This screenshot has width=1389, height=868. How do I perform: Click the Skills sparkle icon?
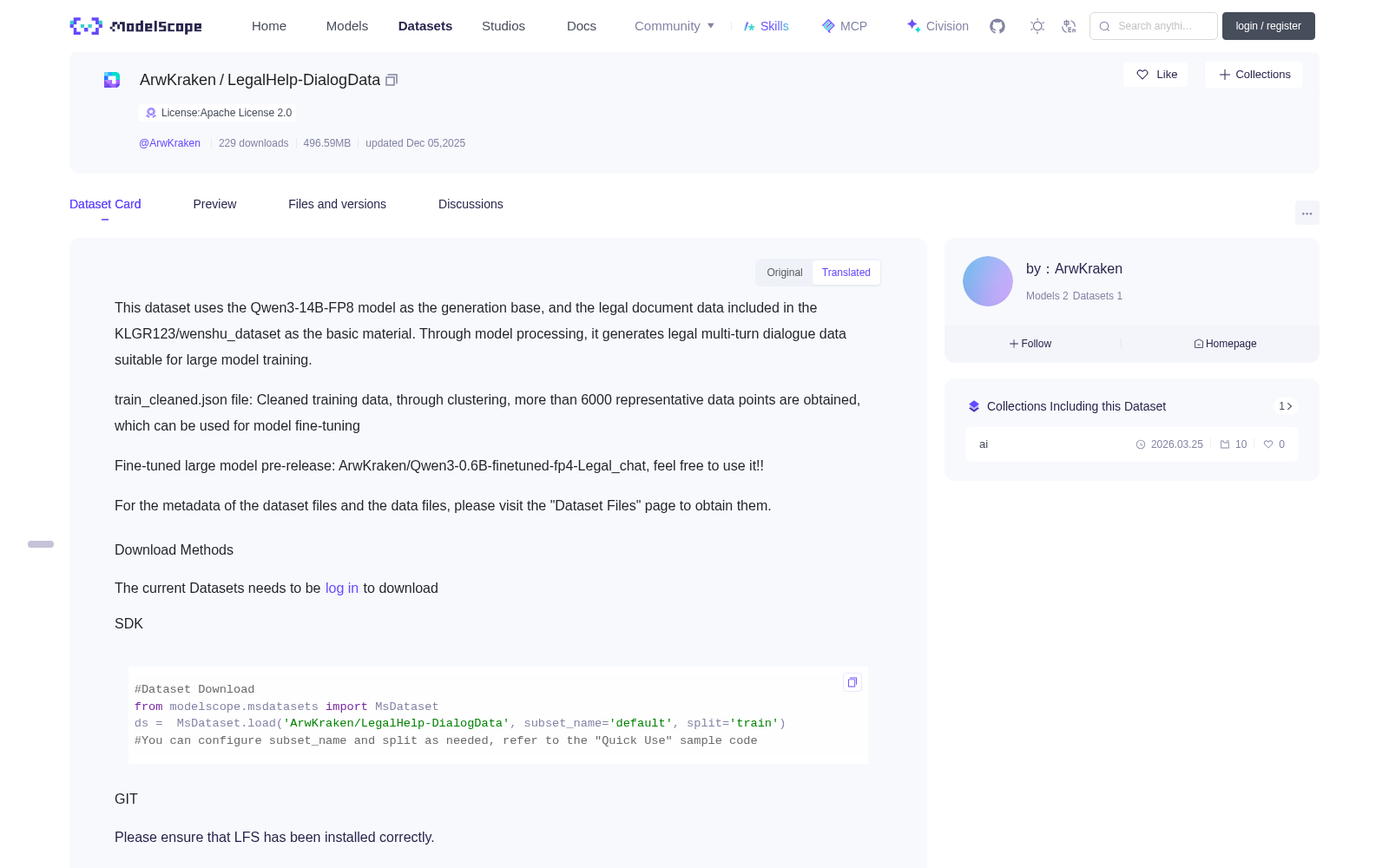click(x=749, y=26)
